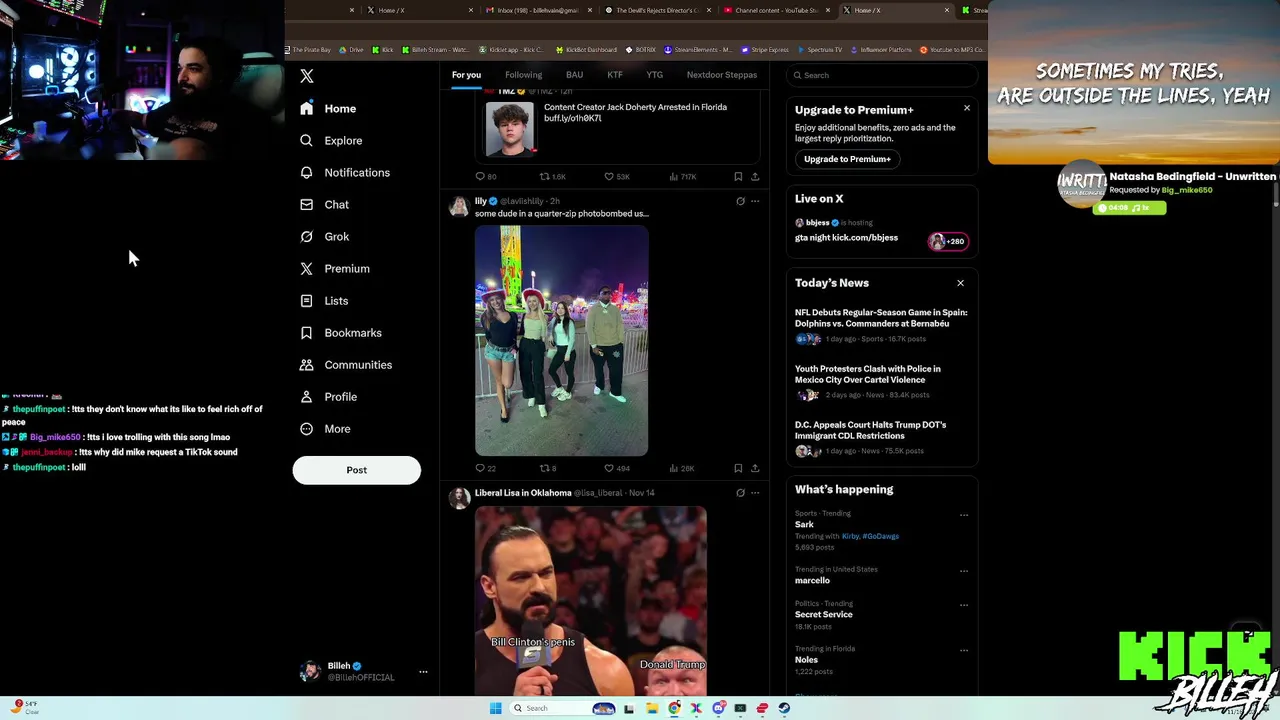Viewport: 1280px width, 720px height.
Task: Open the StreamElements bookmark
Action: [698, 49]
